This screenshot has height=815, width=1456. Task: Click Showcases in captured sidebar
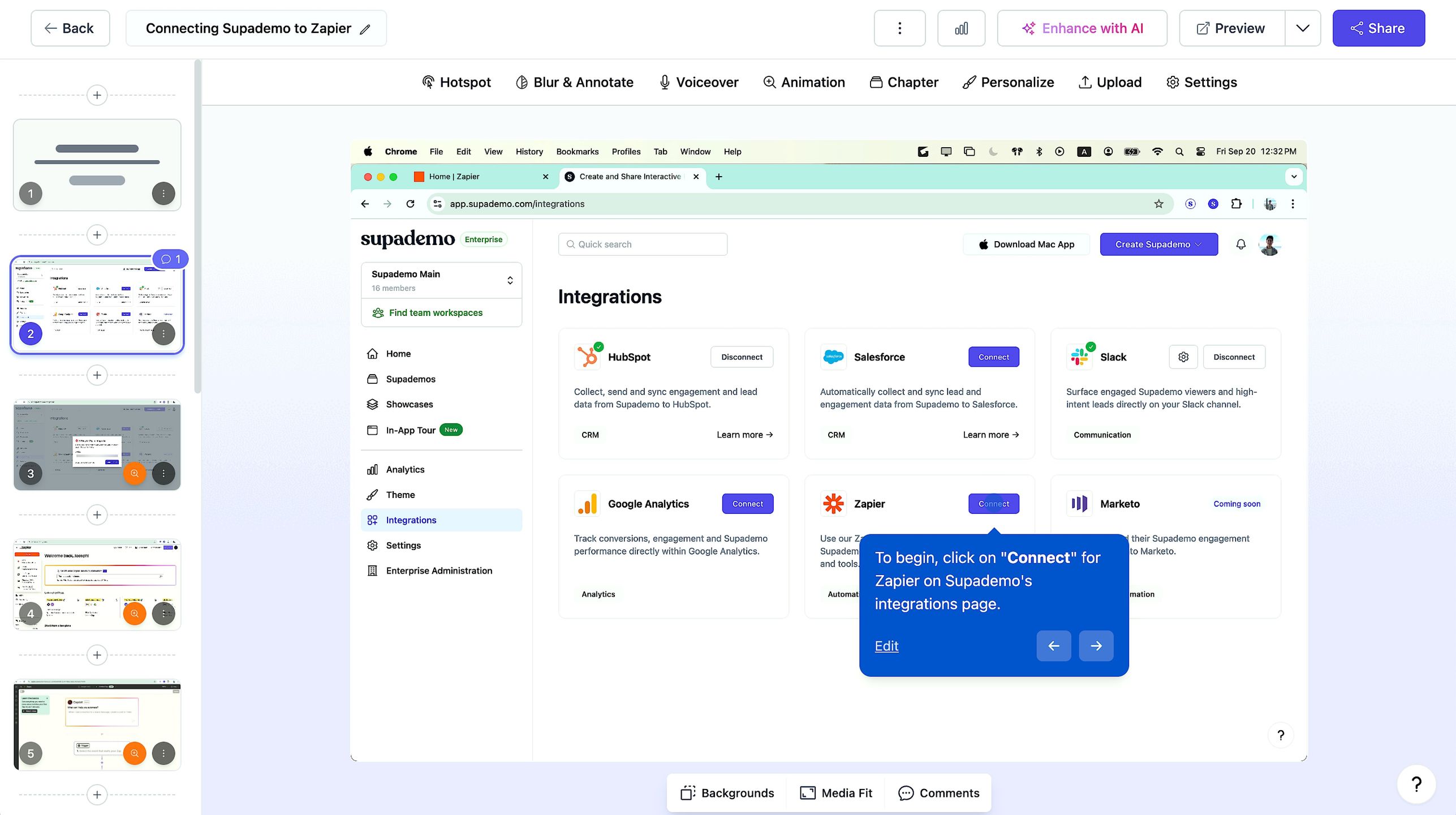[410, 405]
